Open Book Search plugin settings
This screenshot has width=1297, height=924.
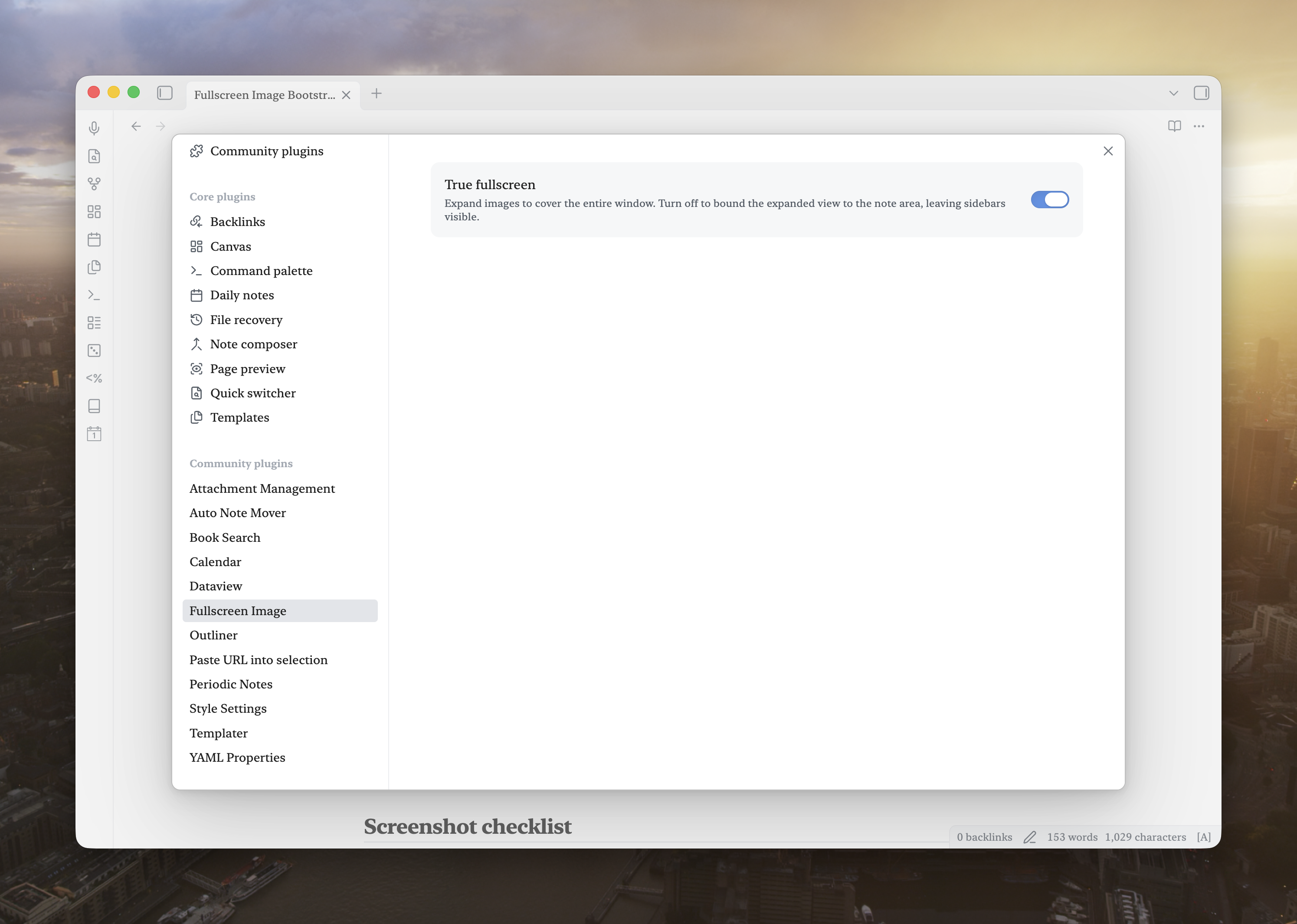click(280, 537)
